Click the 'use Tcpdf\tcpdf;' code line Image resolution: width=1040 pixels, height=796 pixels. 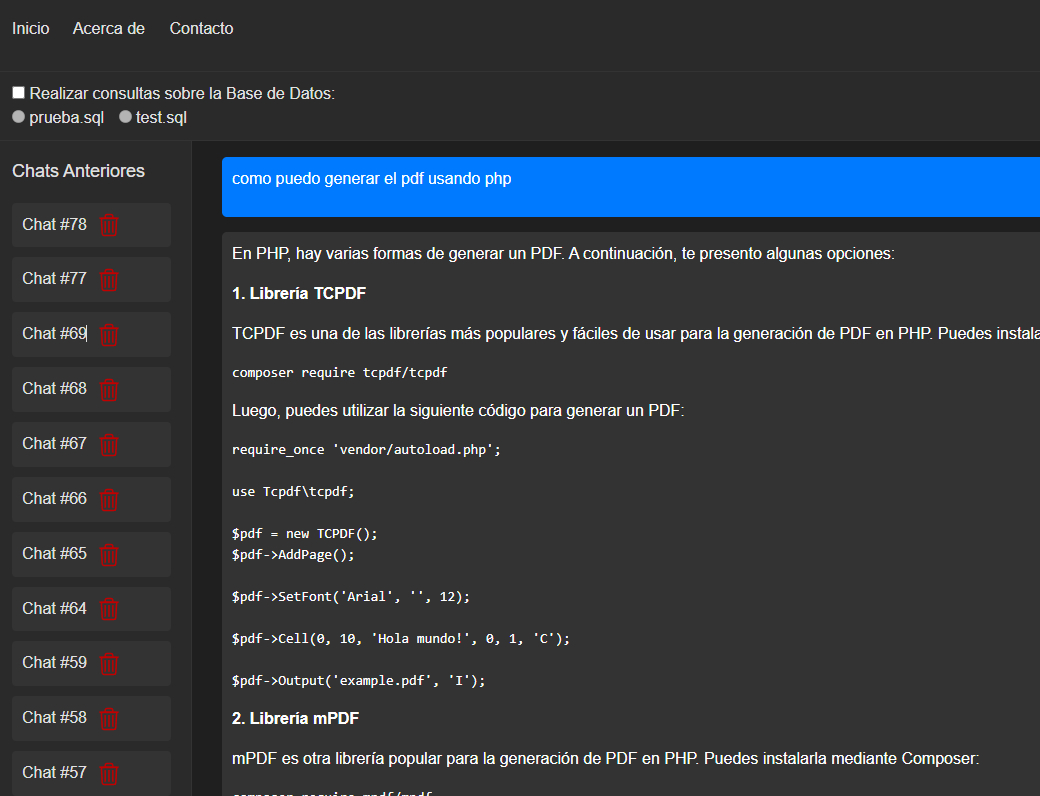coord(293,492)
